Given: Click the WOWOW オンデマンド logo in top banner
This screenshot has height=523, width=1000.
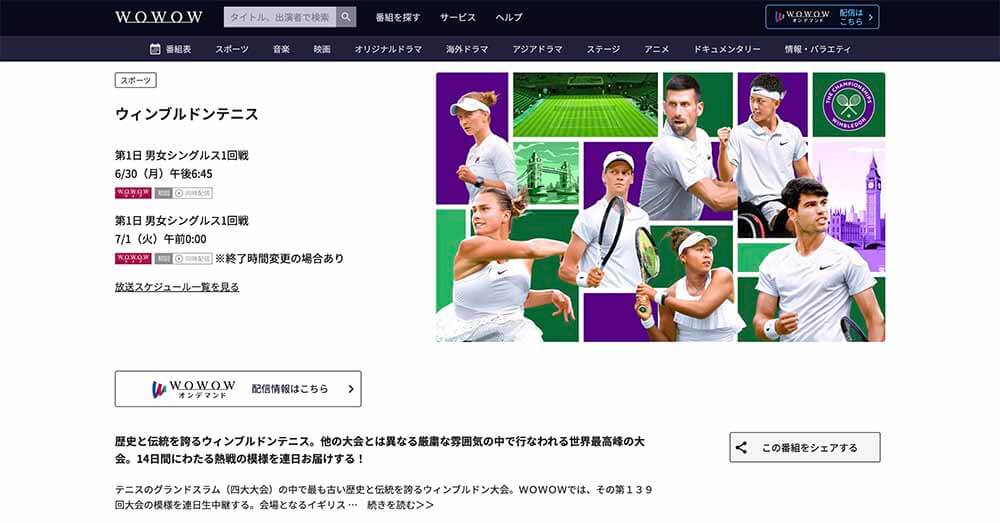Looking at the screenshot, I should tap(805, 17).
